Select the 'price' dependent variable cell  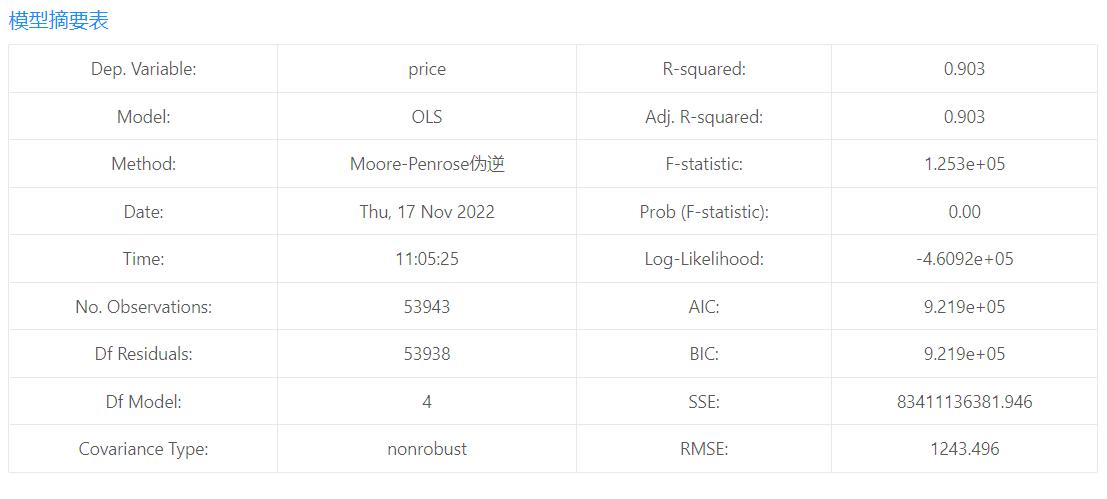pyautogui.click(x=427, y=69)
